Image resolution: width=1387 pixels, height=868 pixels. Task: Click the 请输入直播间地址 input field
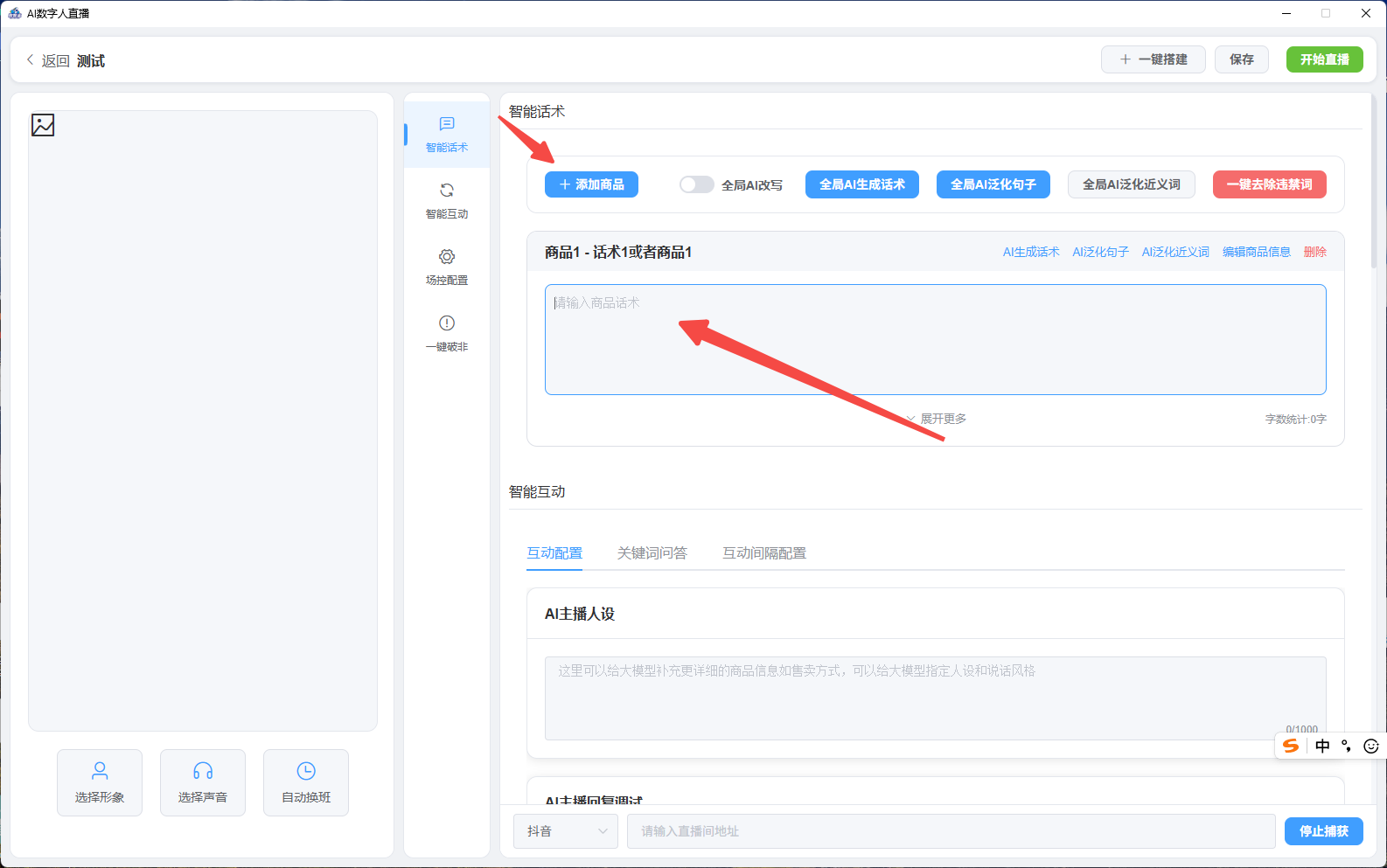[951, 831]
